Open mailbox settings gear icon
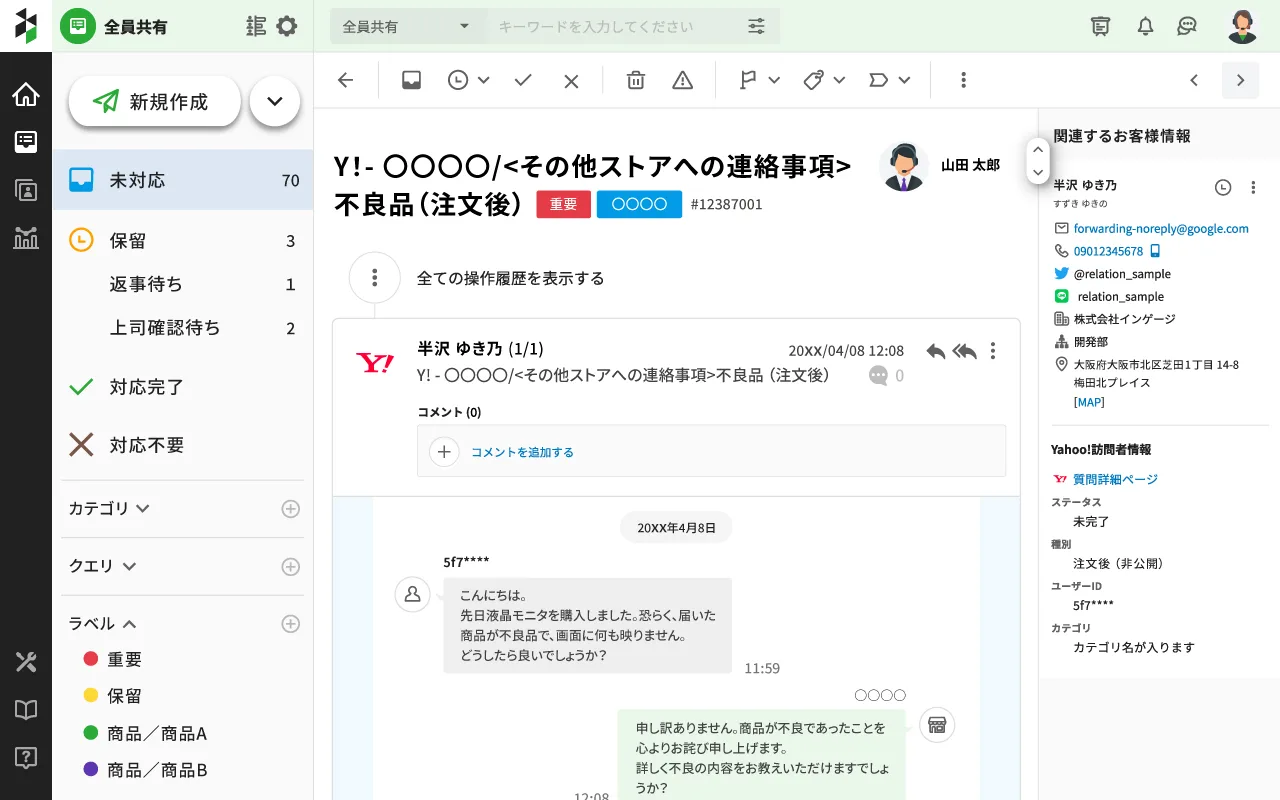The image size is (1280, 800). click(287, 26)
